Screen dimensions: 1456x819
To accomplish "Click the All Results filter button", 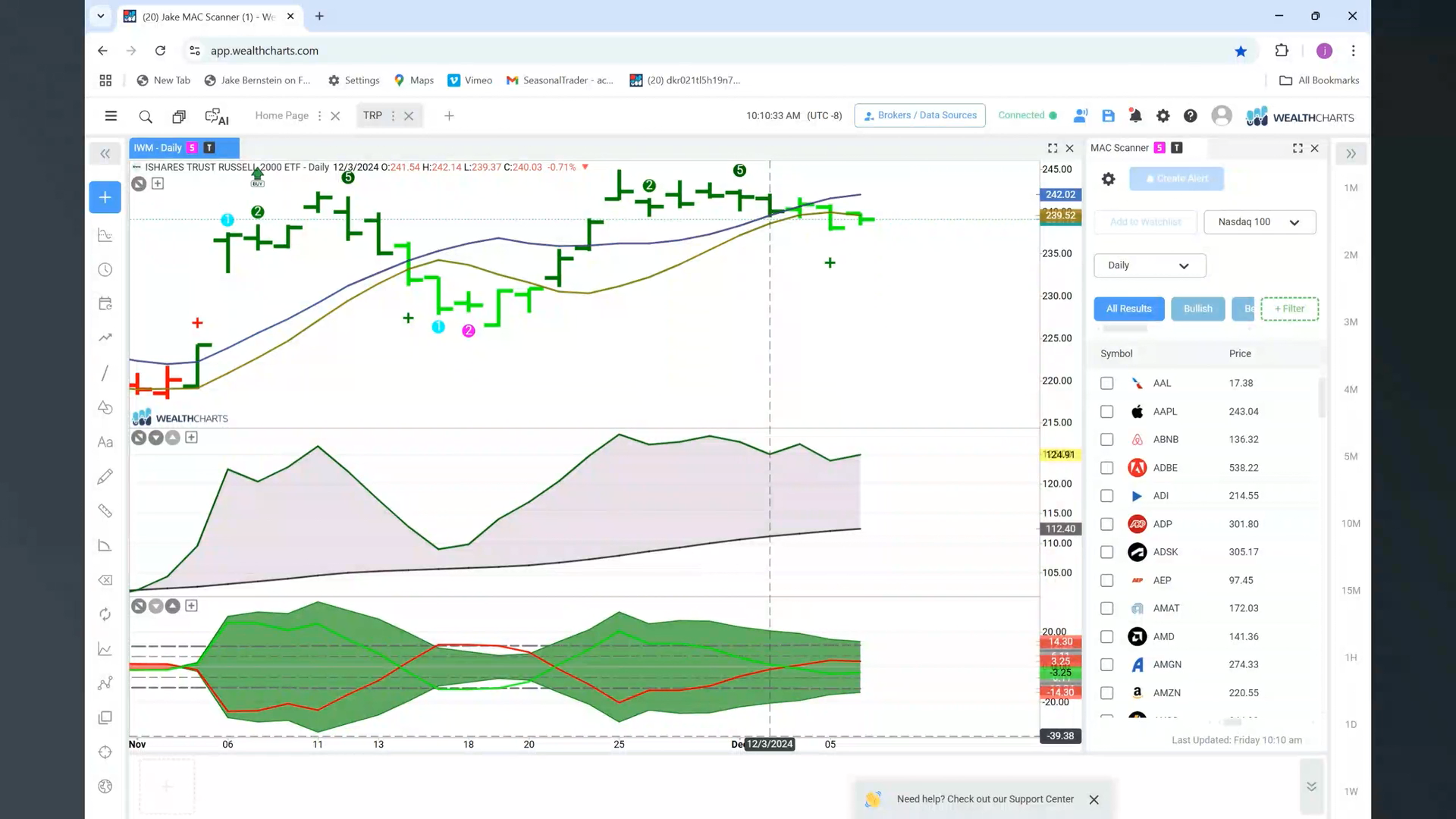I will [1128, 309].
